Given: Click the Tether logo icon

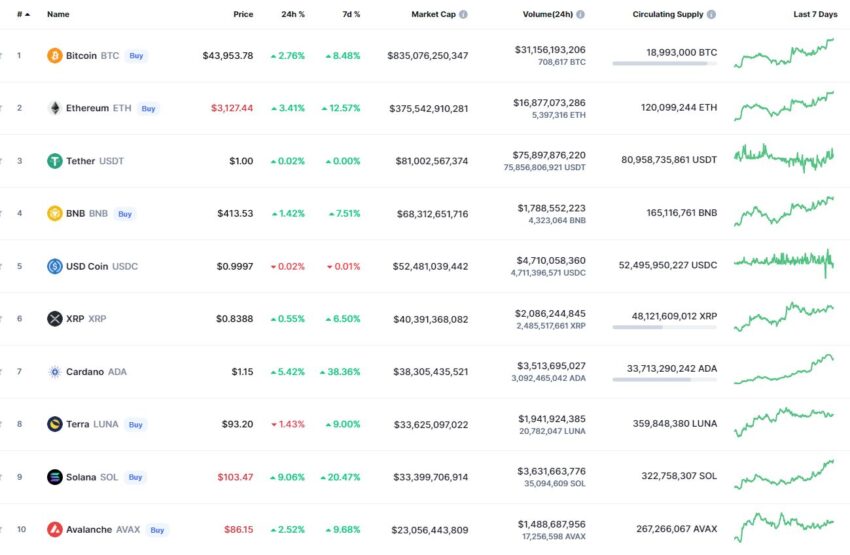Looking at the screenshot, I should [55, 161].
